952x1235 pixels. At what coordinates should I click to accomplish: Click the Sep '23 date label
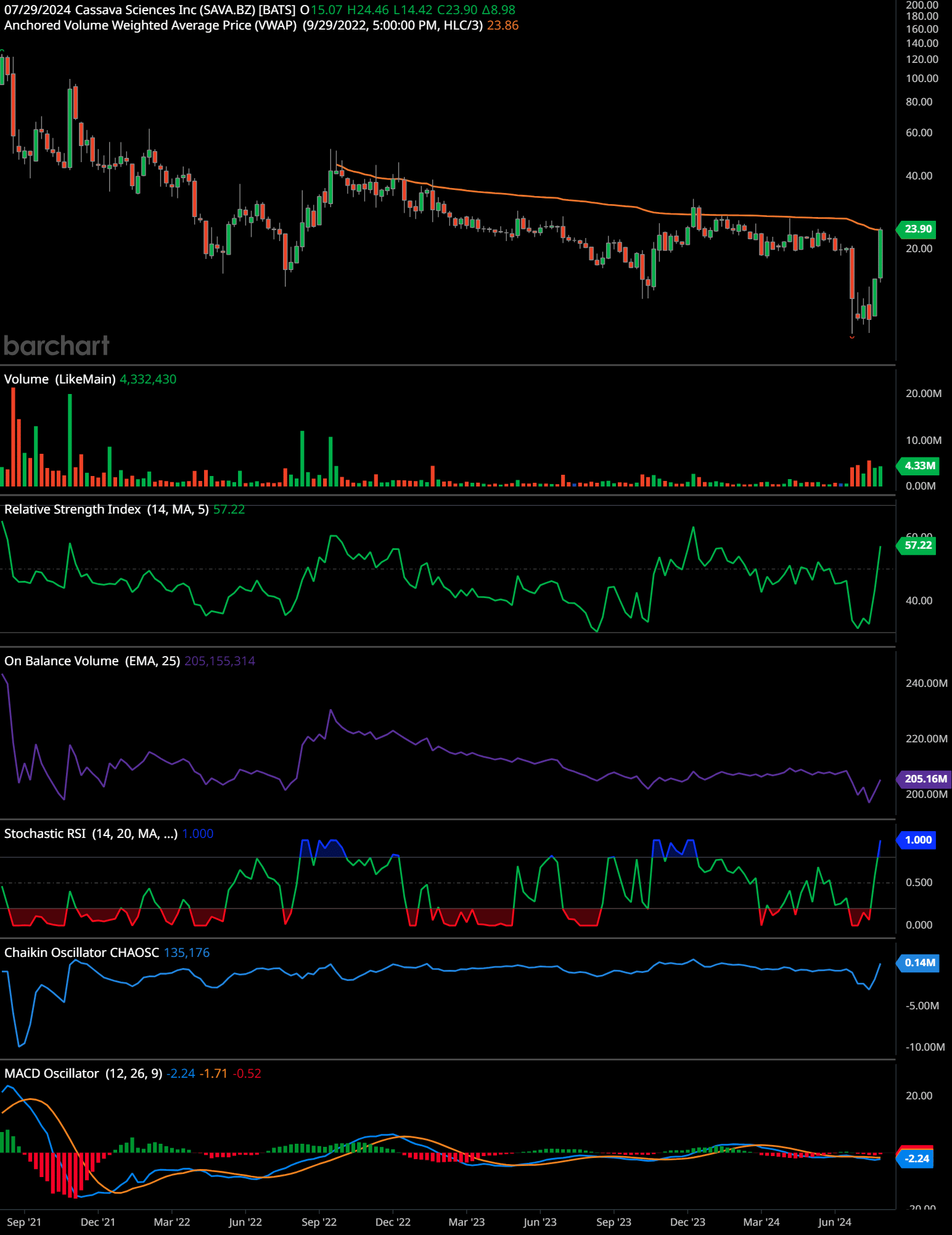click(614, 1222)
